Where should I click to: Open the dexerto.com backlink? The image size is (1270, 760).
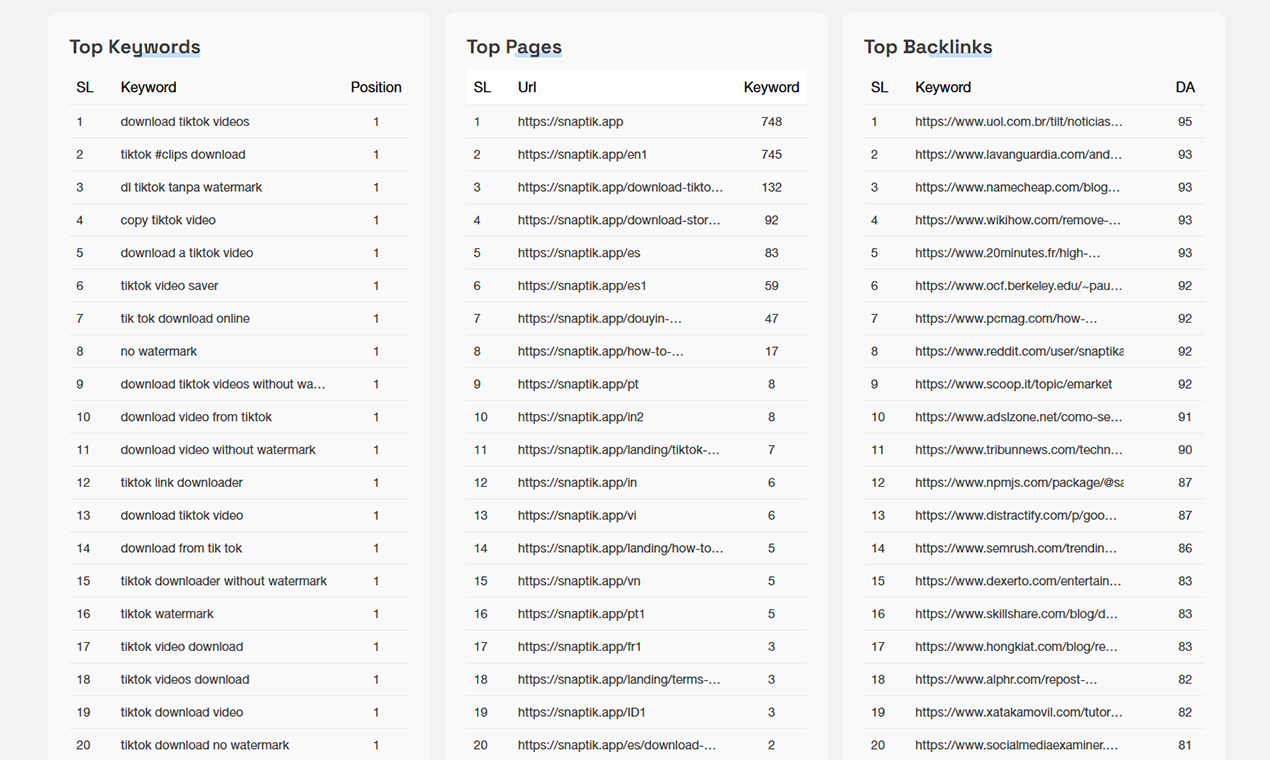coord(1018,581)
